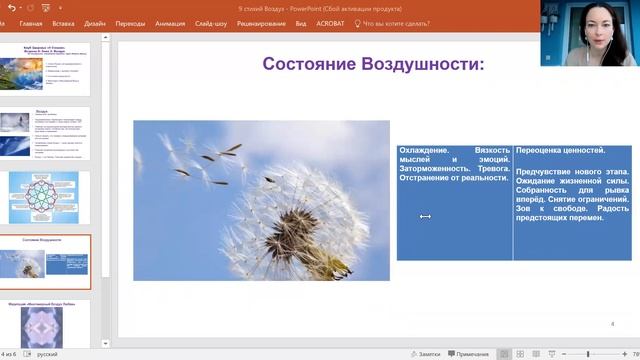The width and height of the screenshot is (640, 360).
Task: Start slideshow from beginning via quick access icon
Action: click(x=46, y=8)
